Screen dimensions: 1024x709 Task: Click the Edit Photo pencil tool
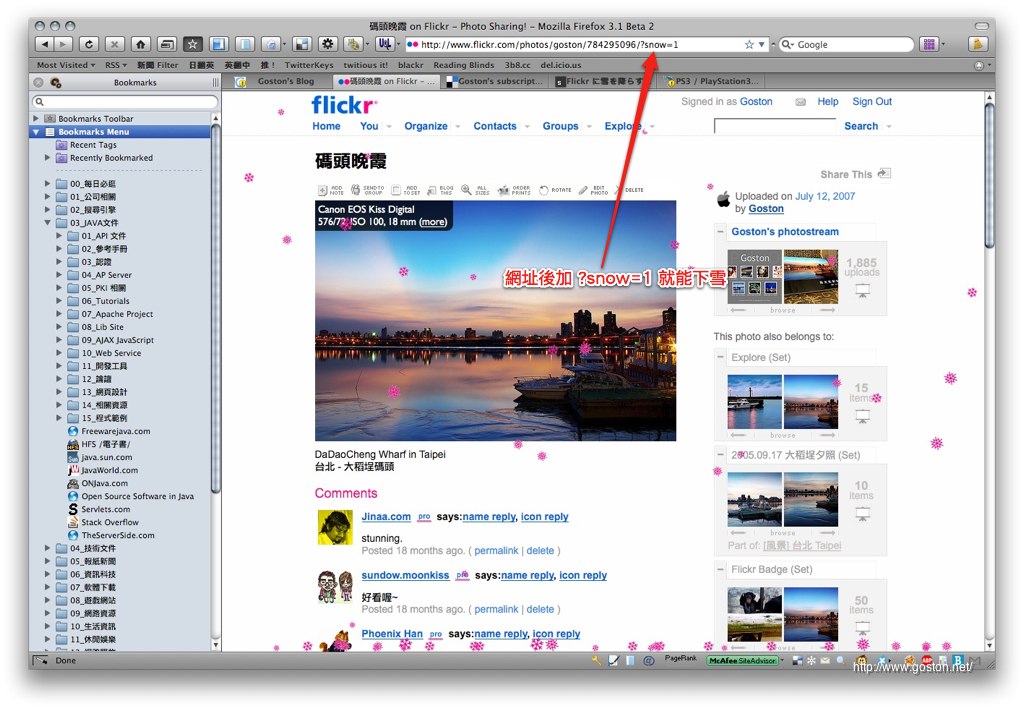pos(593,190)
